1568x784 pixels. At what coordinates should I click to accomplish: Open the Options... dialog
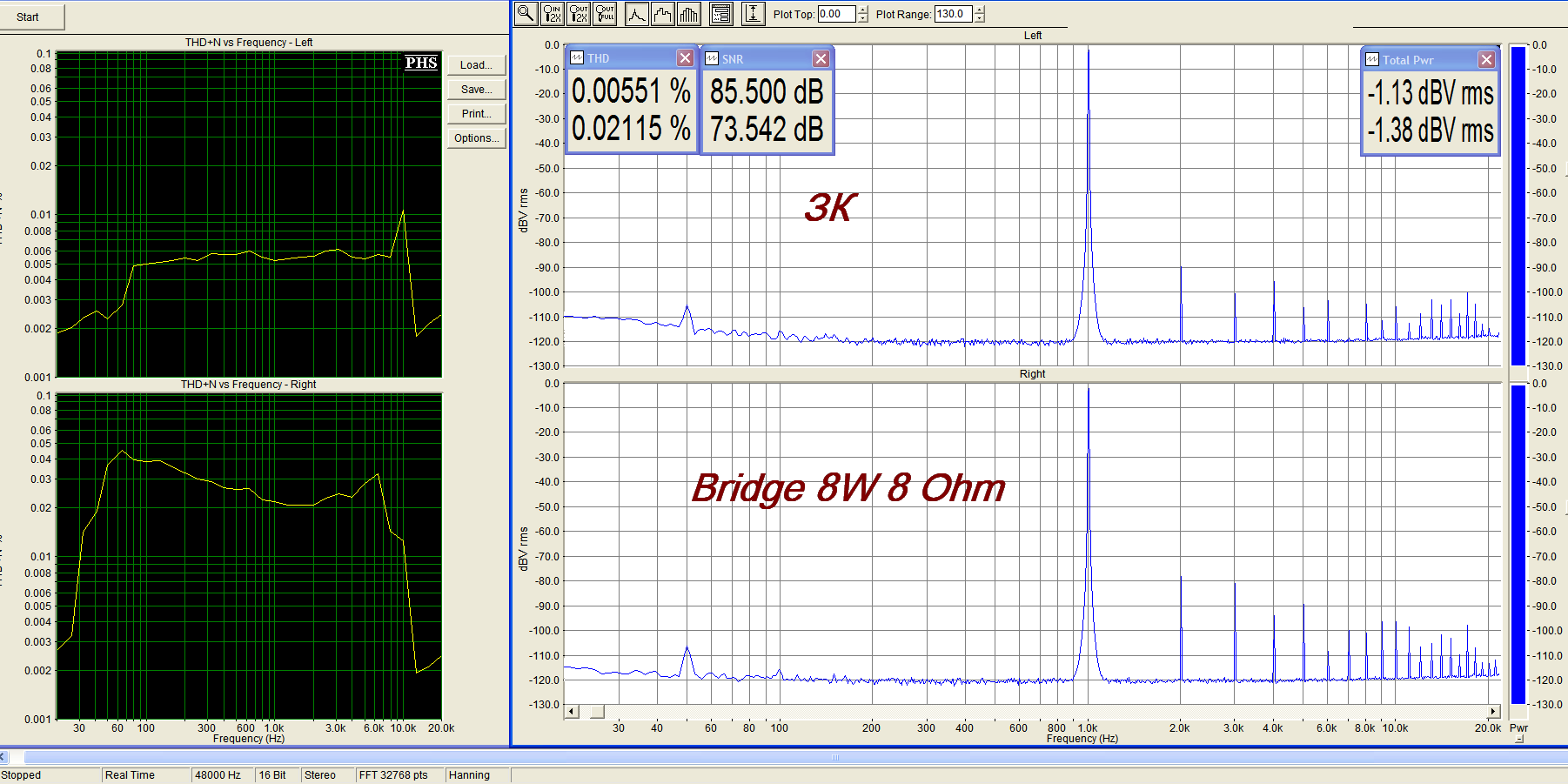pos(476,138)
